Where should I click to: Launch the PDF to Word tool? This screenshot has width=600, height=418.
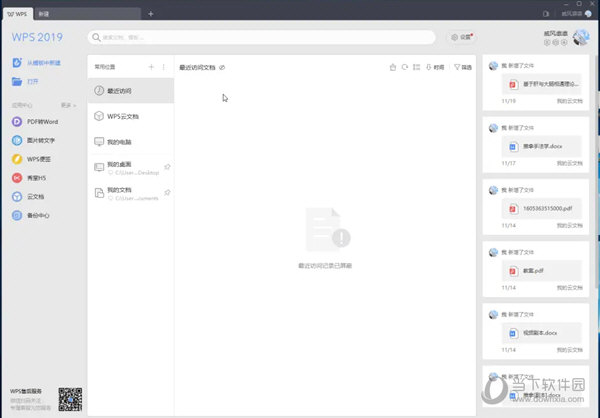(x=35, y=122)
